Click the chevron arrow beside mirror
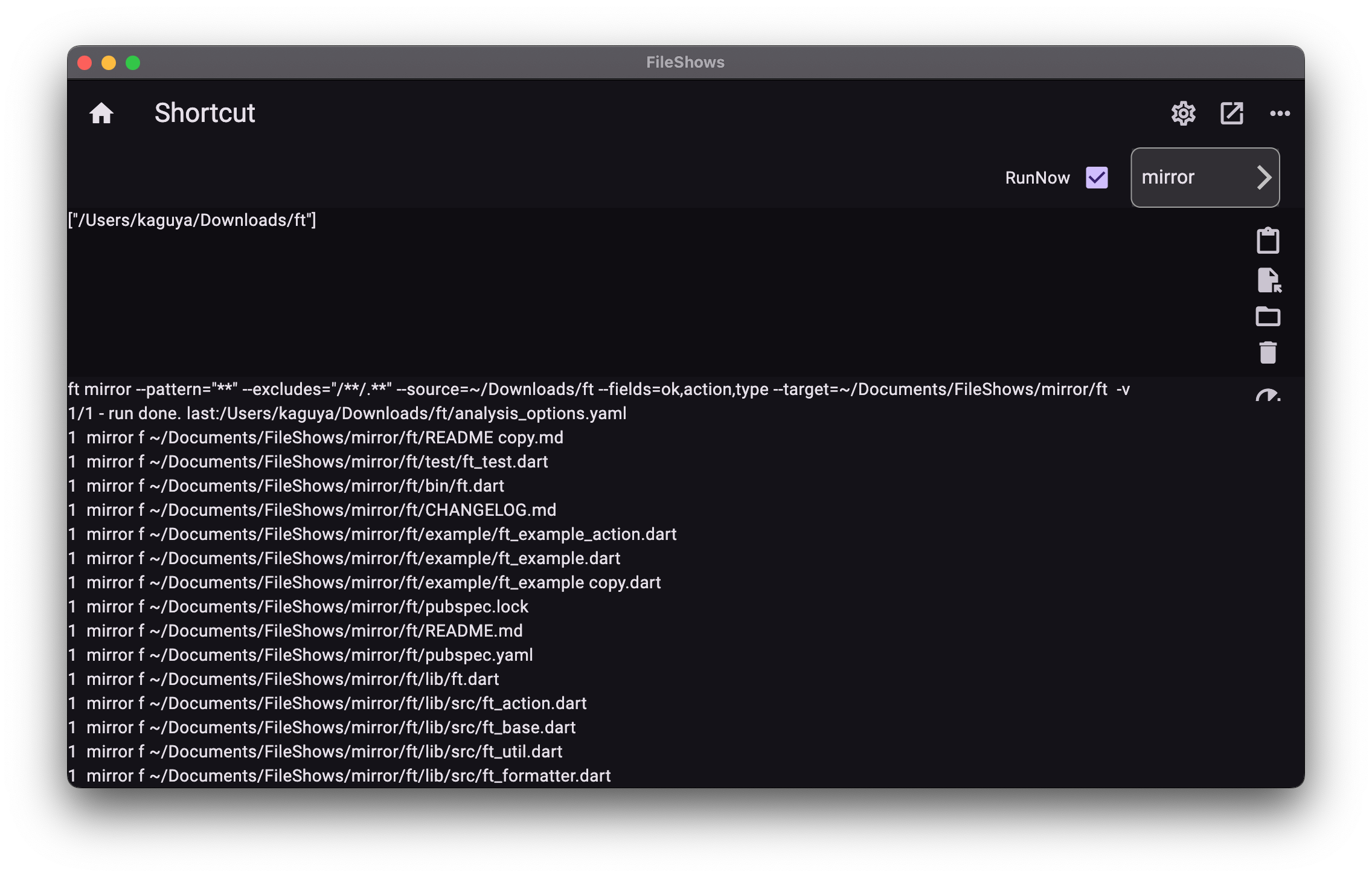1372x877 pixels. coord(1264,178)
